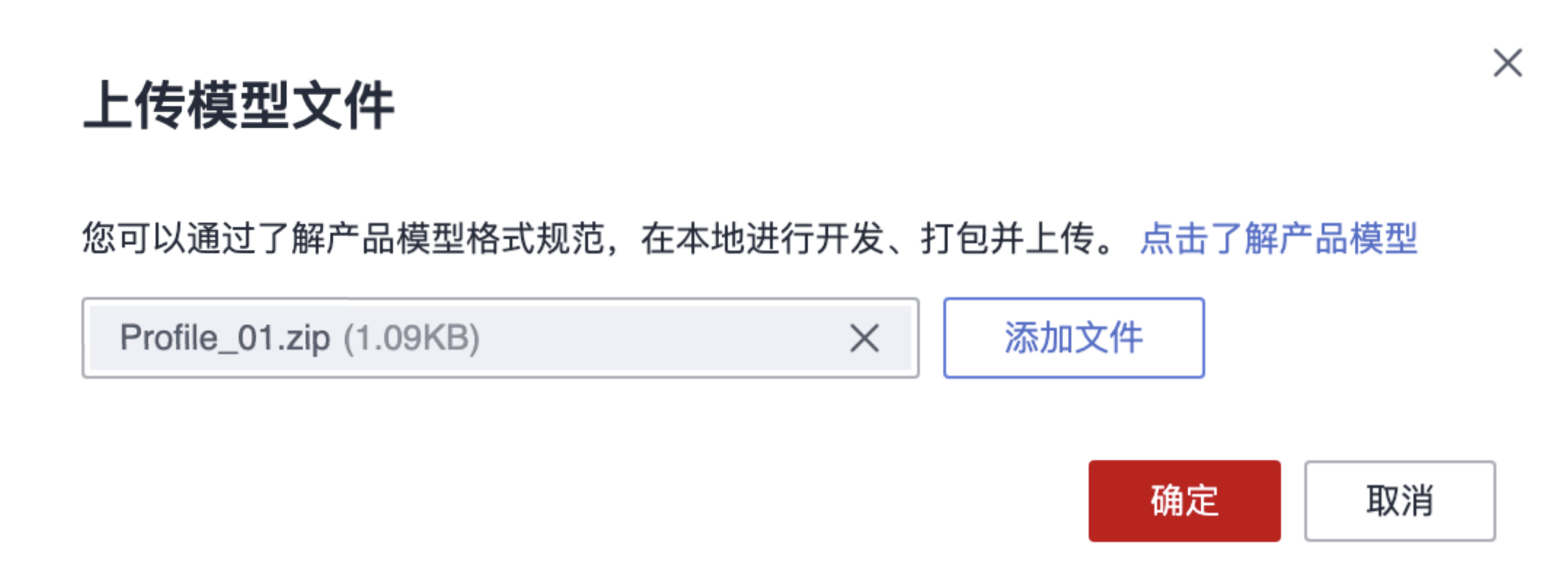Click the 上传模型文件 dialog title
This screenshot has height=587, width=1568.
tap(239, 106)
